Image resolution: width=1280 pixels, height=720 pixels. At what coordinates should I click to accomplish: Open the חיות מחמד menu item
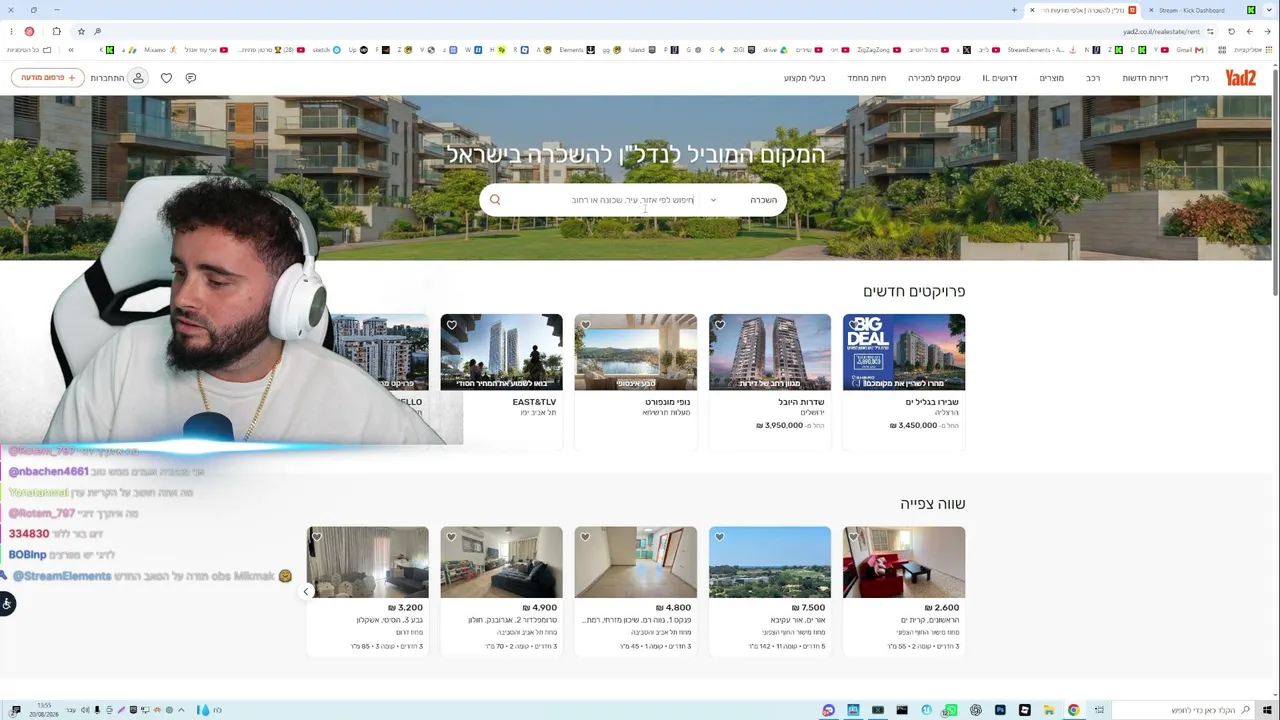pyautogui.click(x=867, y=78)
